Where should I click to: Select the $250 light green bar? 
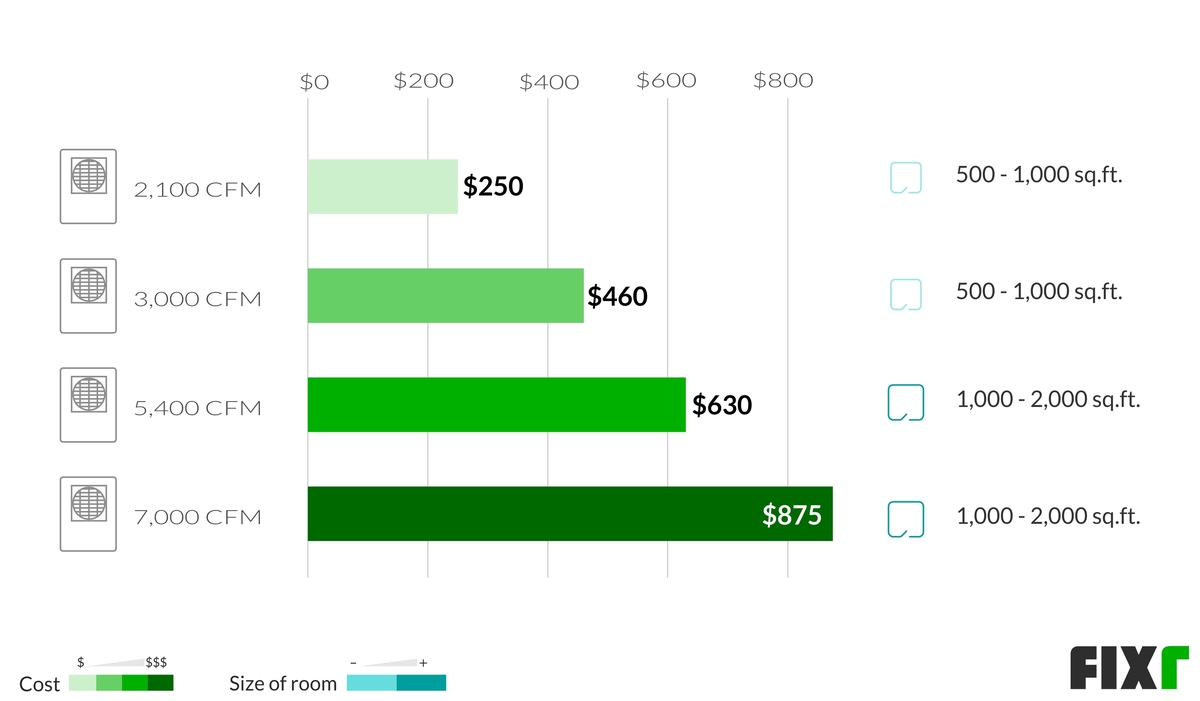(x=382, y=187)
